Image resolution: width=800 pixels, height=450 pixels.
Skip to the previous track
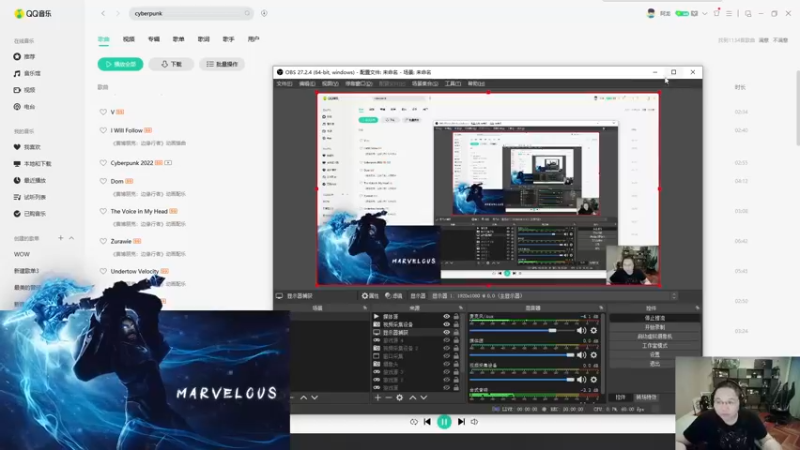(x=428, y=422)
